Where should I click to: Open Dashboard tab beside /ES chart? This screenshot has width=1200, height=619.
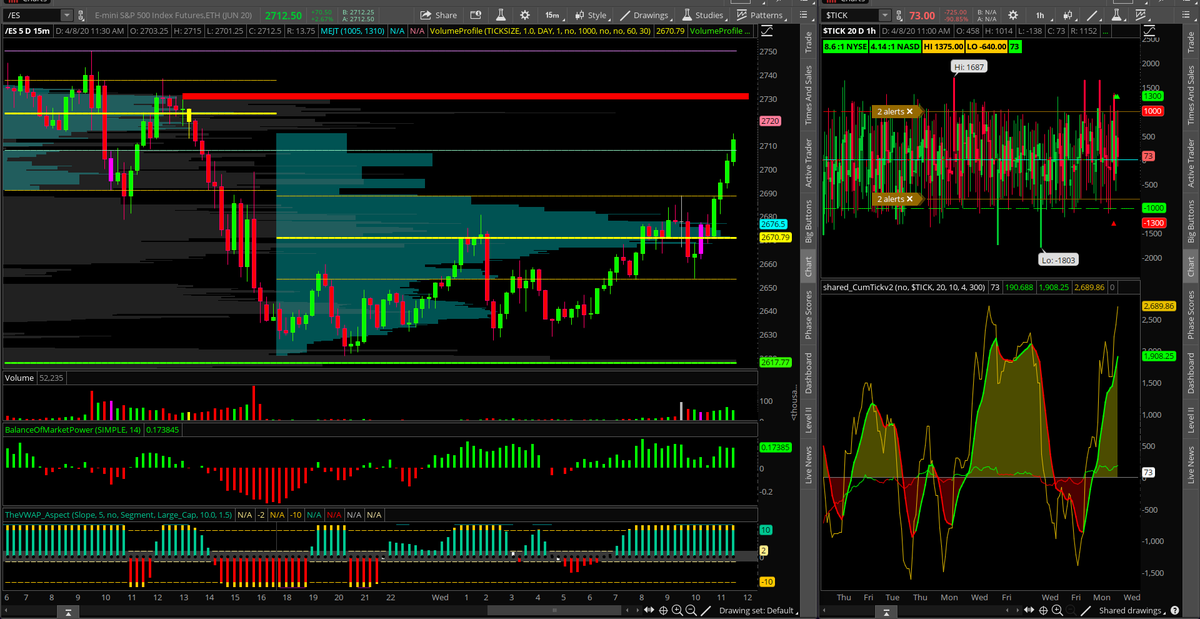(808, 372)
